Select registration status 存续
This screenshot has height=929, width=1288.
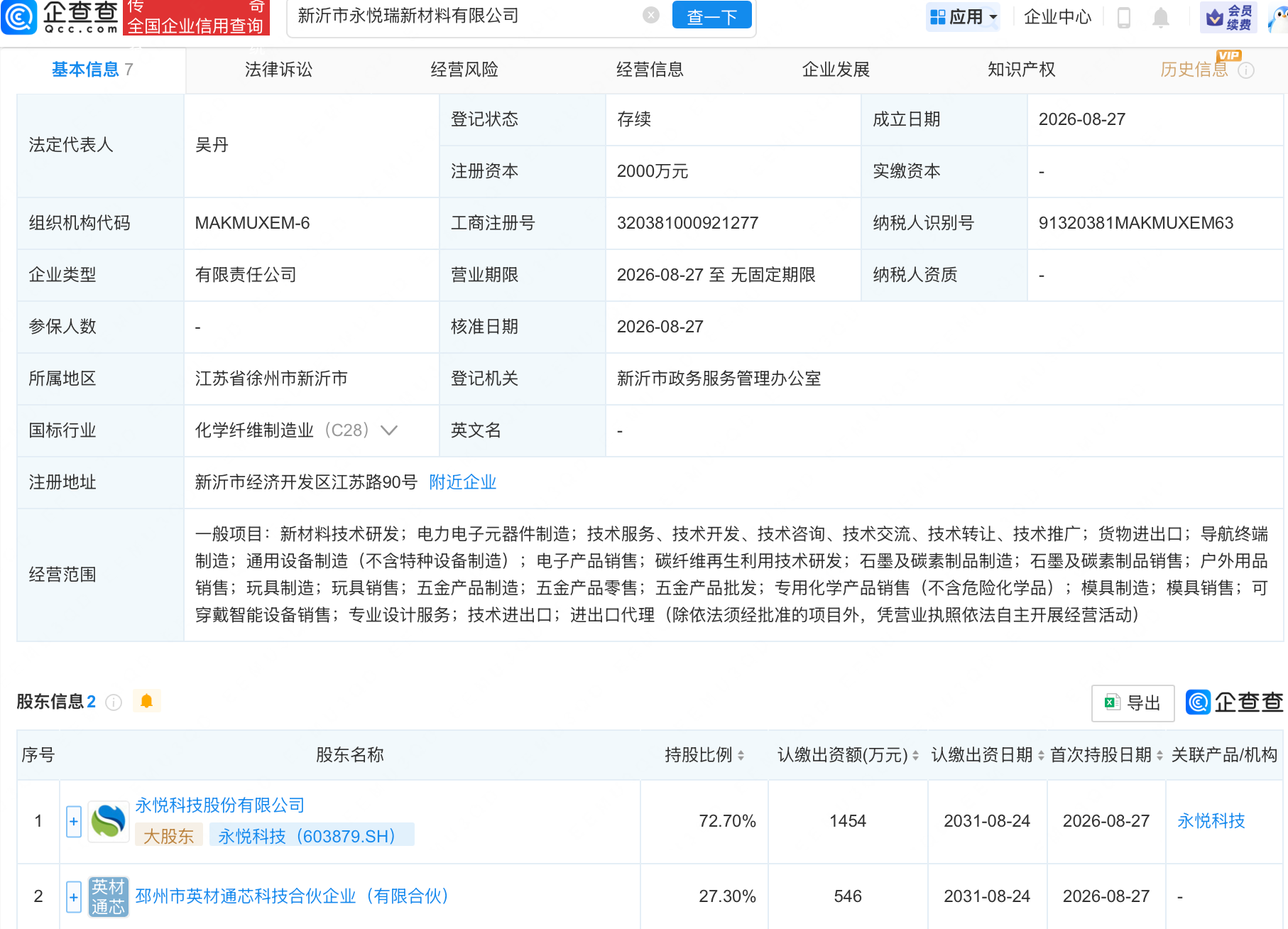click(634, 119)
